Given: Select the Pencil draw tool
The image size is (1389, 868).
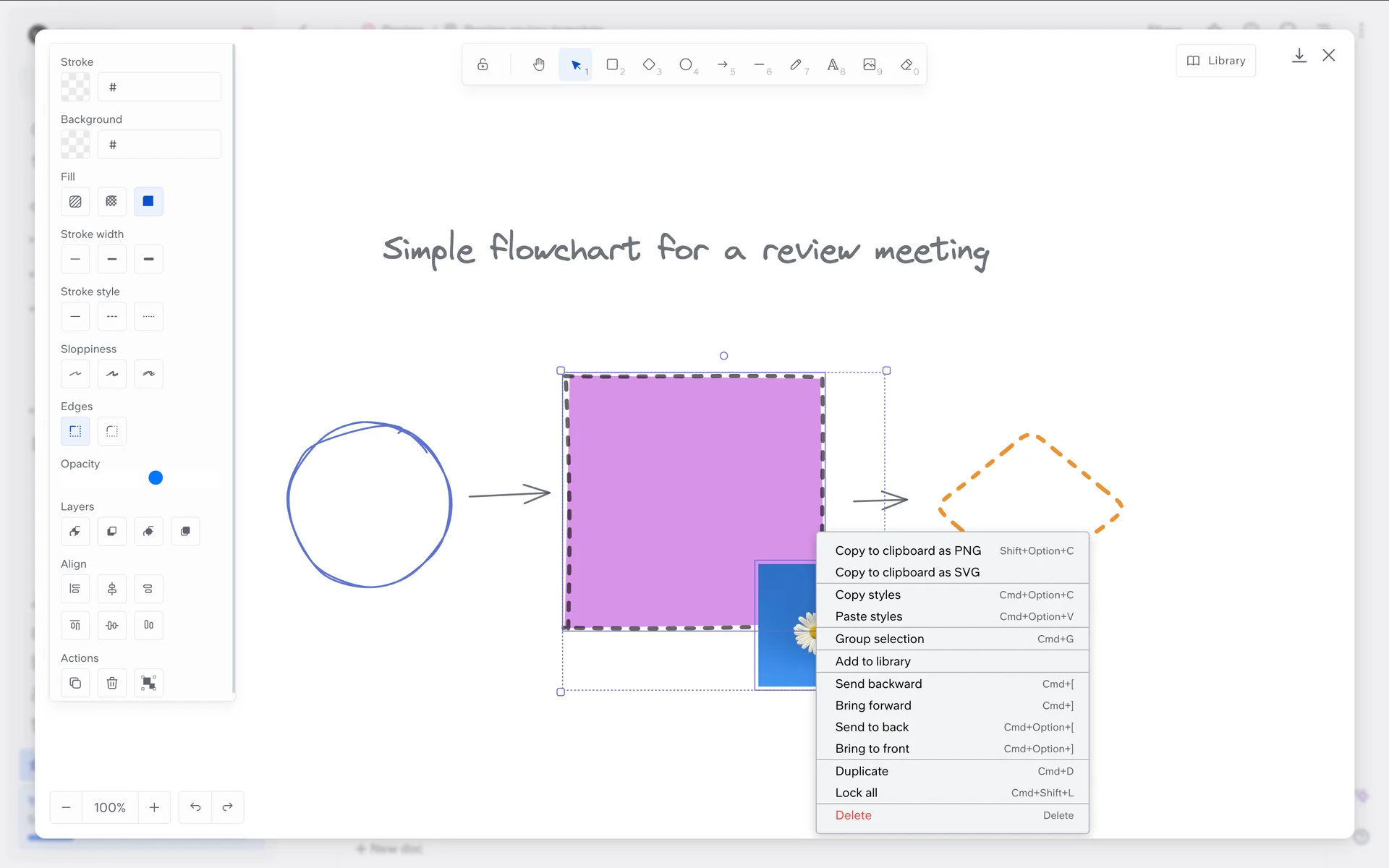Looking at the screenshot, I should point(796,64).
